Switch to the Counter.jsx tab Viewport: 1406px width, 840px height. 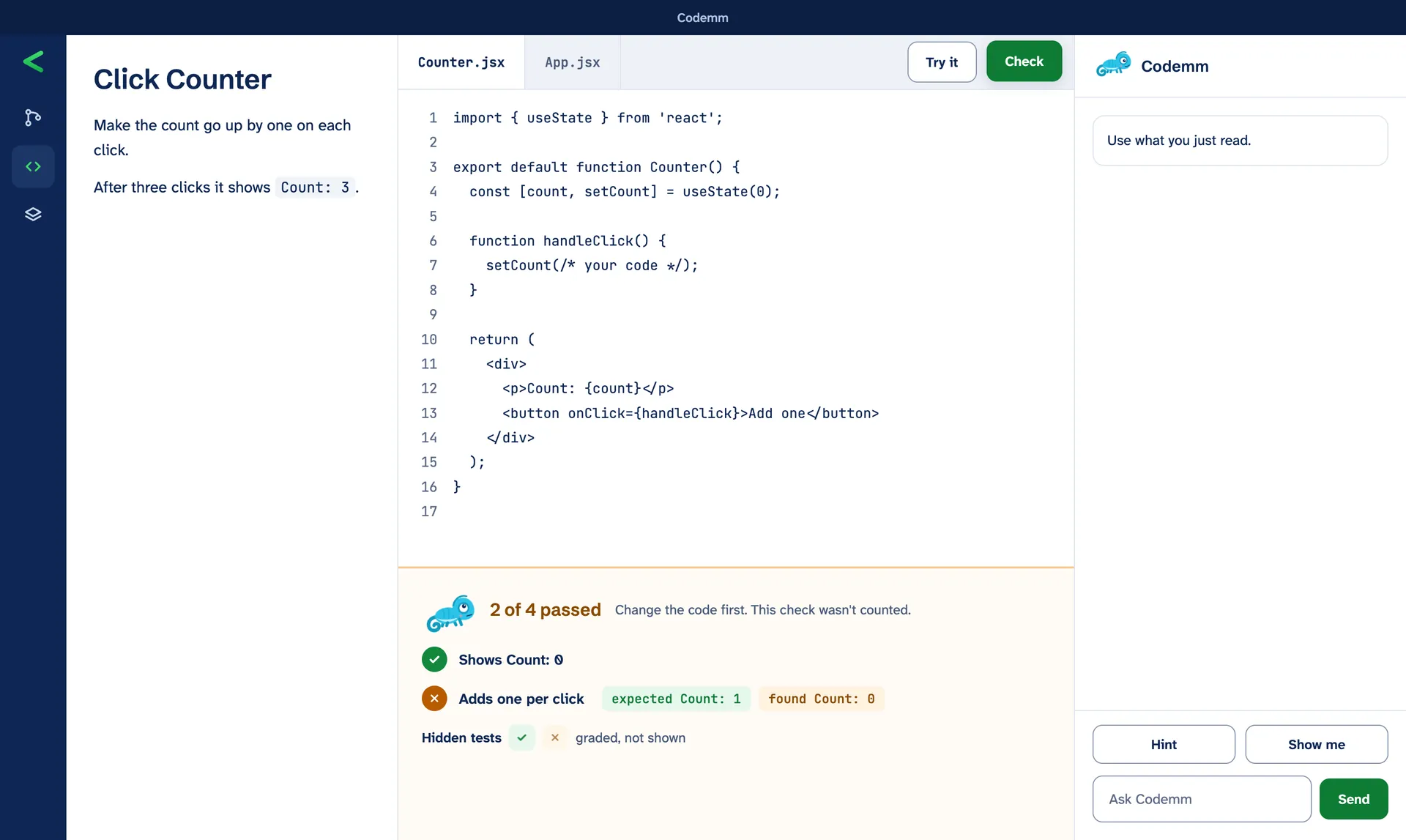(x=461, y=62)
